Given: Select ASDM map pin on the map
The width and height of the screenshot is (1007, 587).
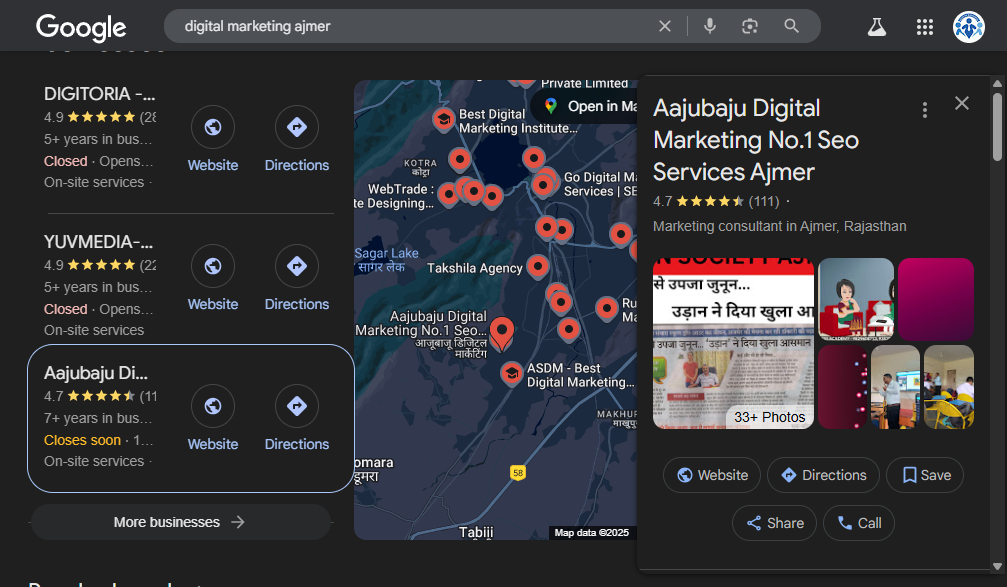Looking at the screenshot, I should [x=511, y=373].
